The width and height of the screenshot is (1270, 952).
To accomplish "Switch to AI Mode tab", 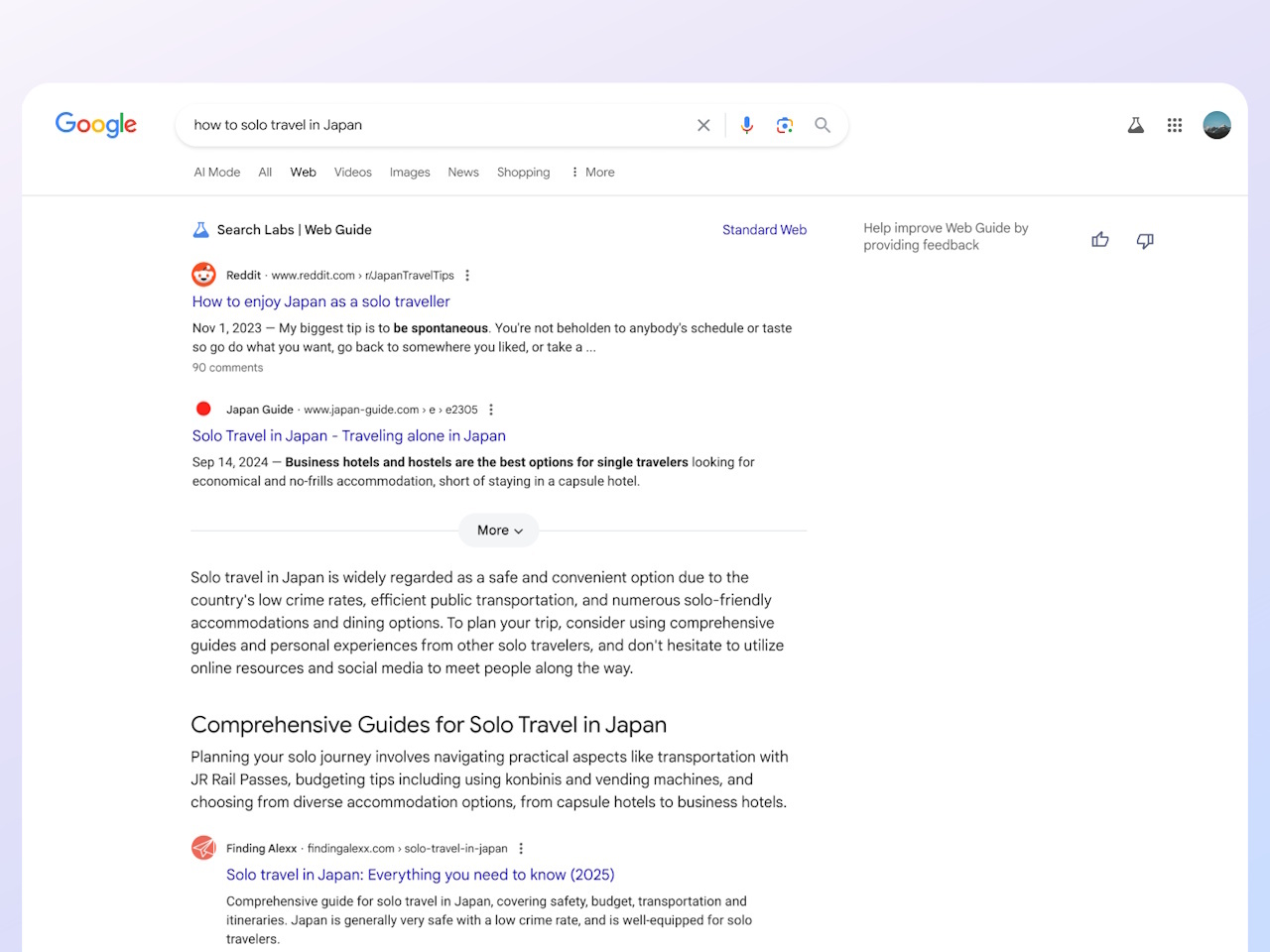I will tap(217, 173).
